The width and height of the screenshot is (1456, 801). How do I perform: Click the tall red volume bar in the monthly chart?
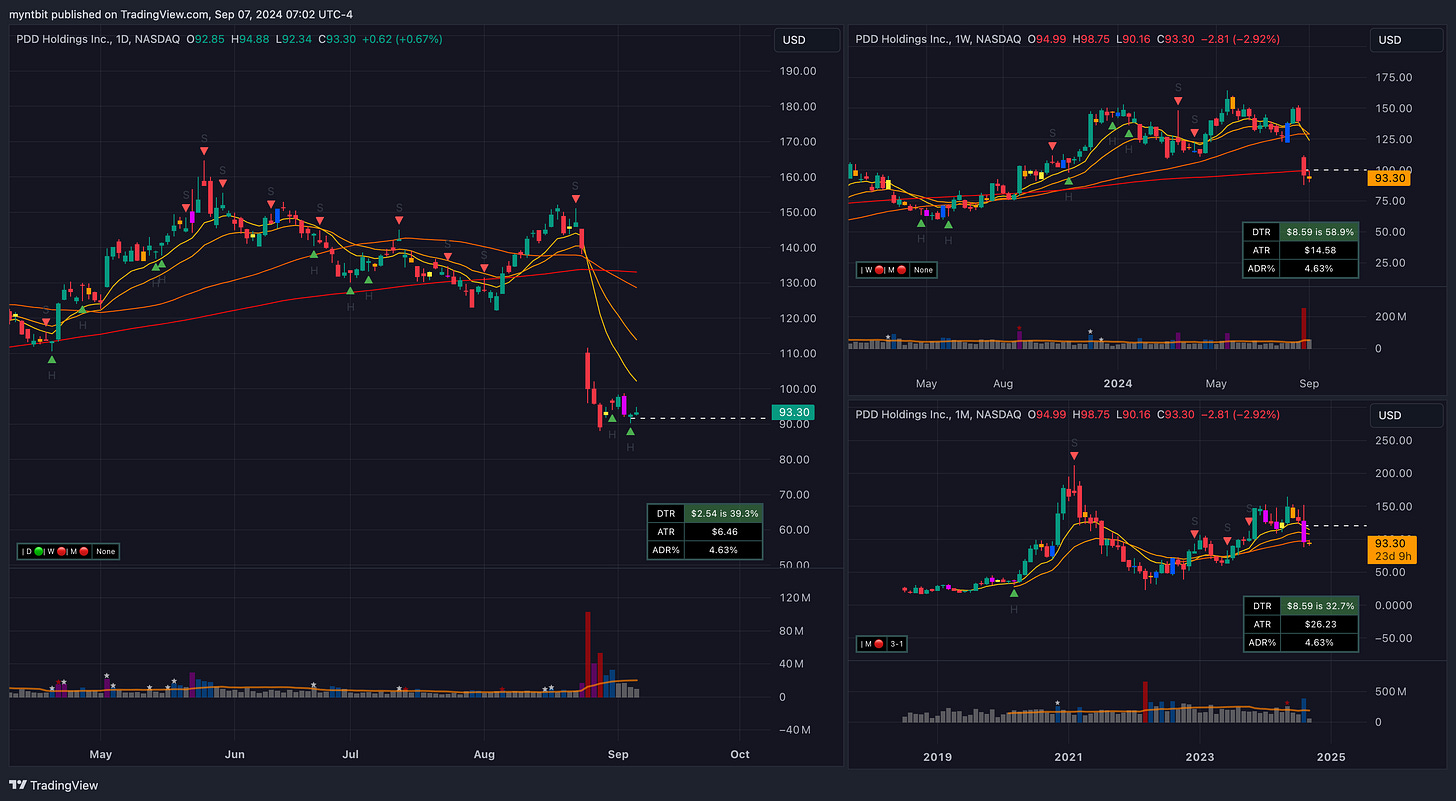coord(1144,701)
